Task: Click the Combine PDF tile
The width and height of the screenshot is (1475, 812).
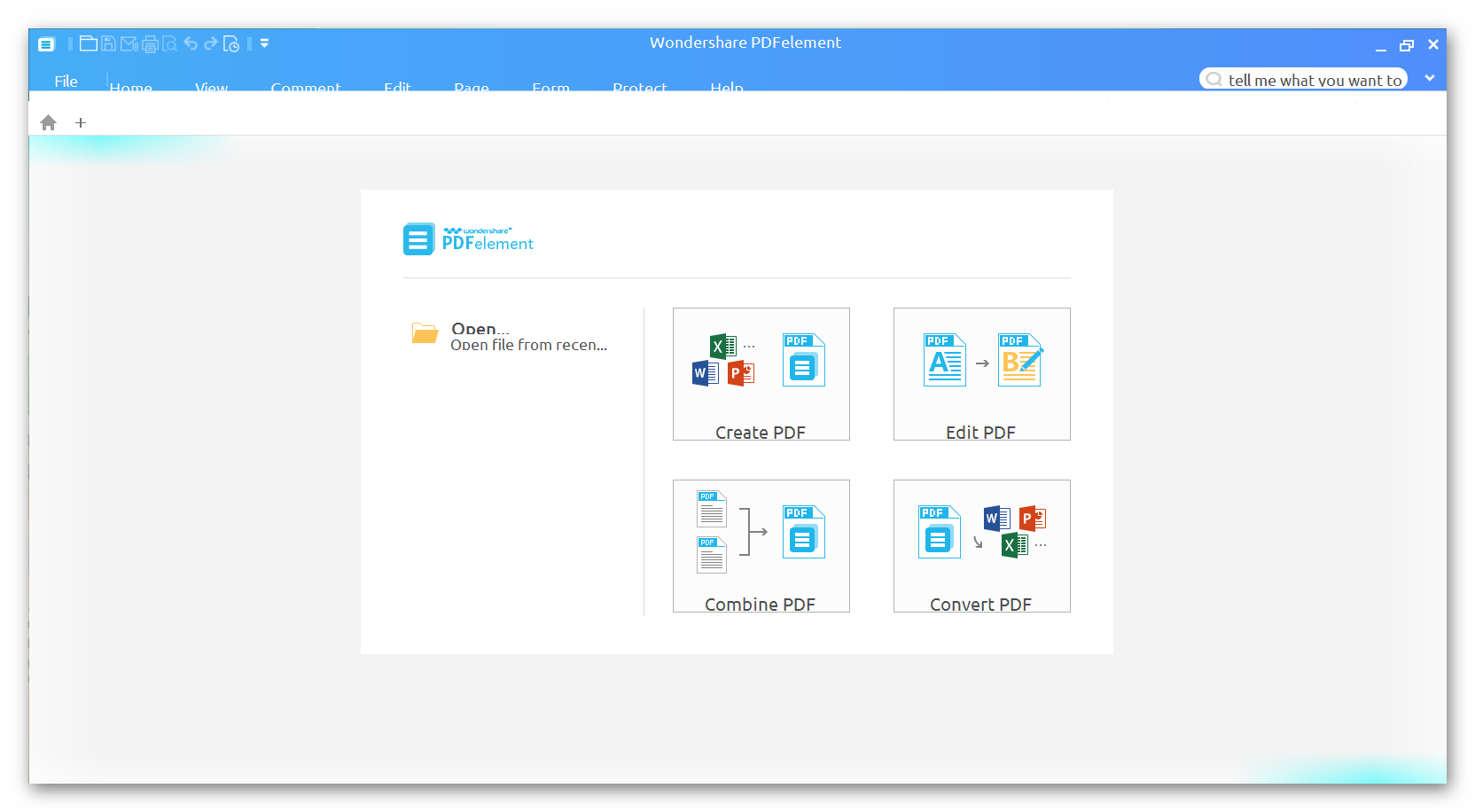Action: [x=761, y=546]
